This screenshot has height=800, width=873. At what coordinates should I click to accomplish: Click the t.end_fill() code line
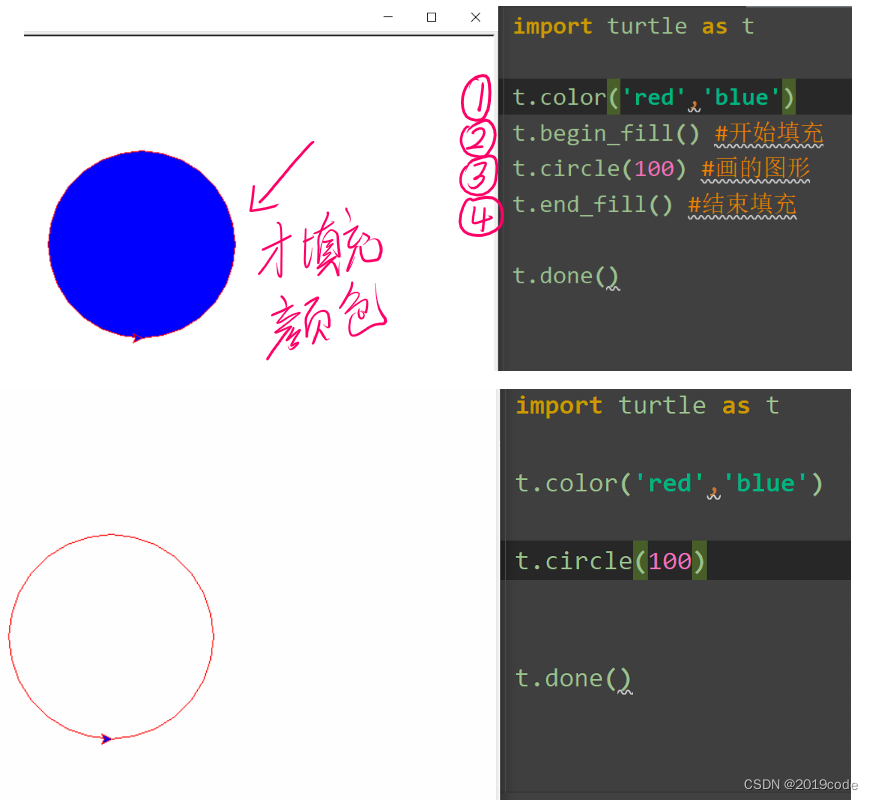click(592, 204)
